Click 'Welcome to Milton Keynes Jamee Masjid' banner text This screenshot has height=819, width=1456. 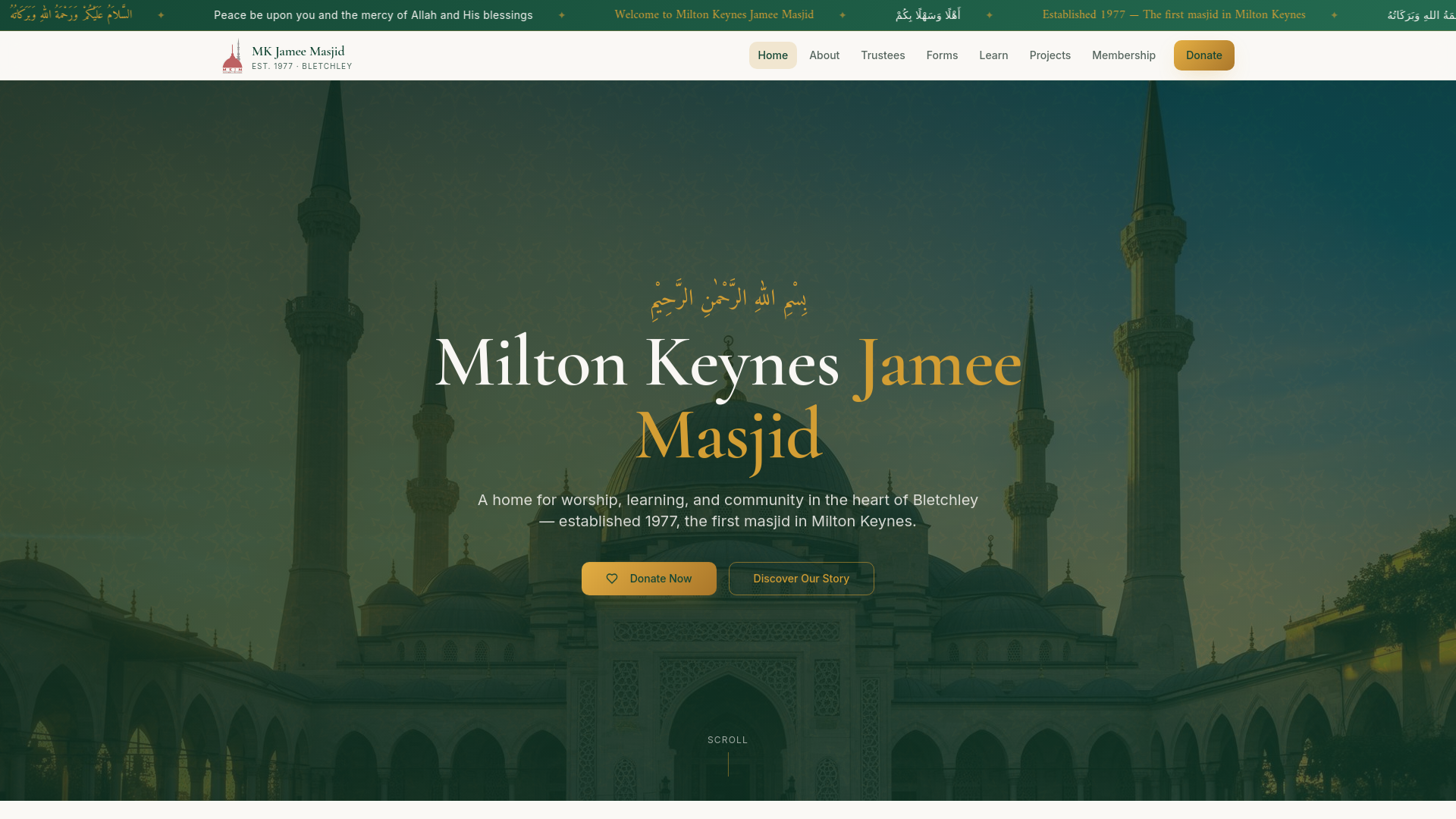714,15
